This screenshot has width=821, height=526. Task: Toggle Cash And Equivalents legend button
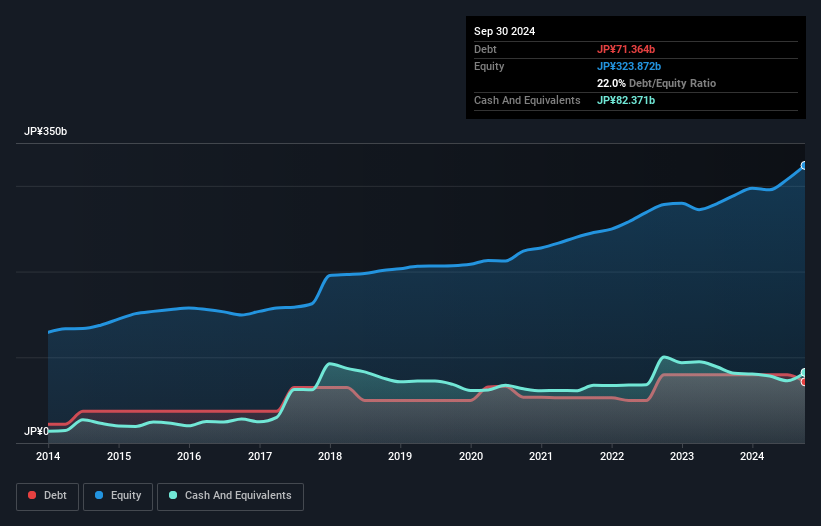[230, 496]
